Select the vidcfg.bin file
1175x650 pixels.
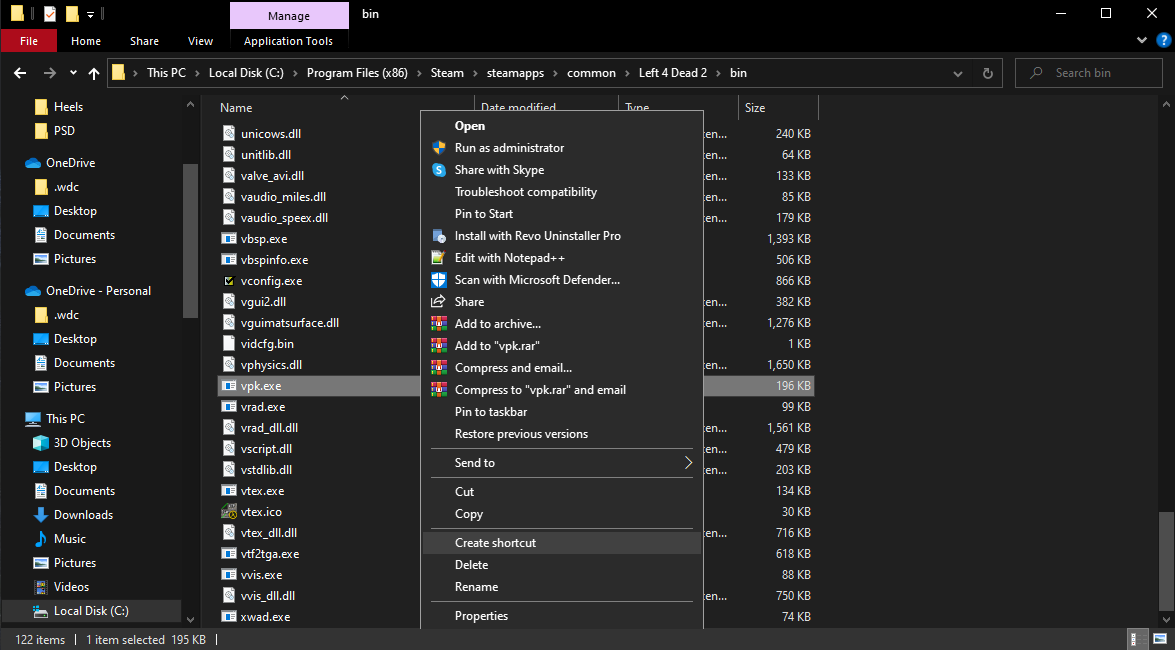click(267, 344)
